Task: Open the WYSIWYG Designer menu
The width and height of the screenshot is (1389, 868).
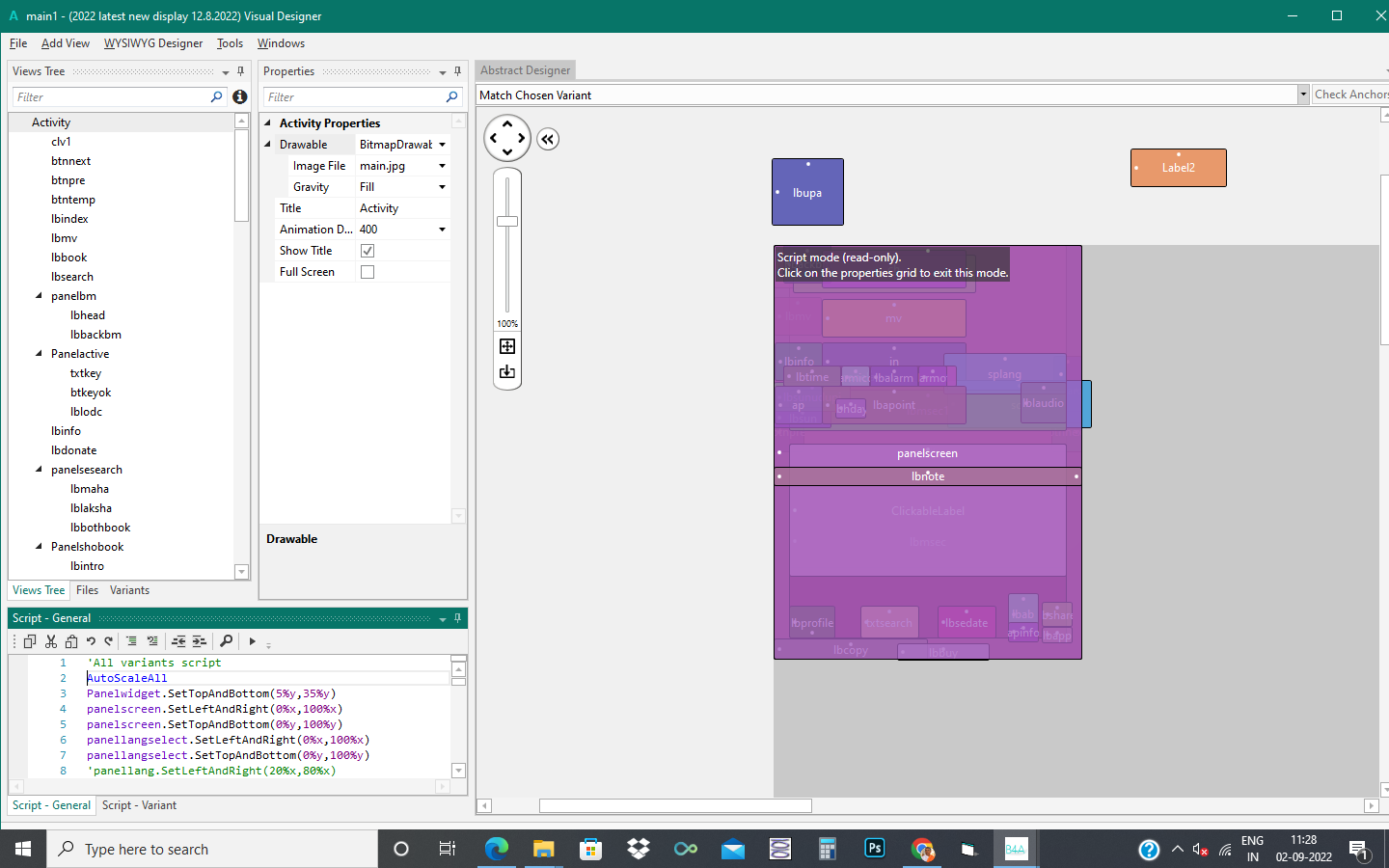Action: 153,43
